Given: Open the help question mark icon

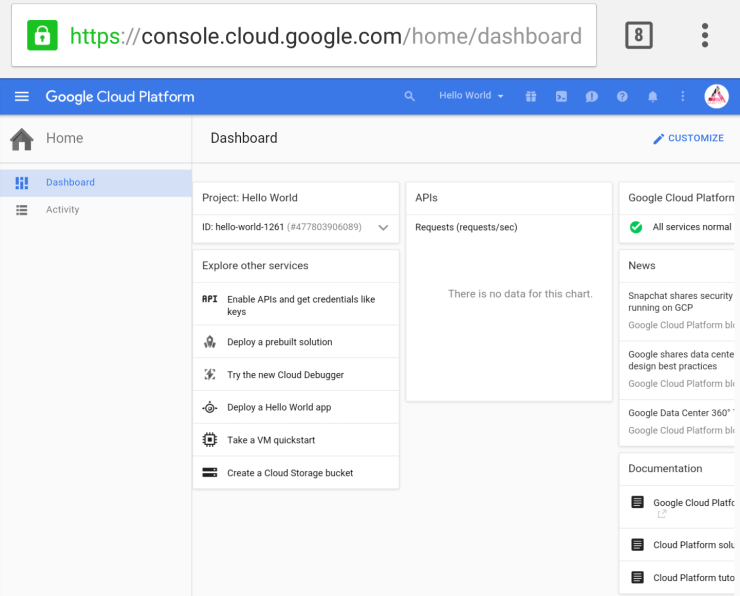Looking at the screenshot, I should (622, 97).
